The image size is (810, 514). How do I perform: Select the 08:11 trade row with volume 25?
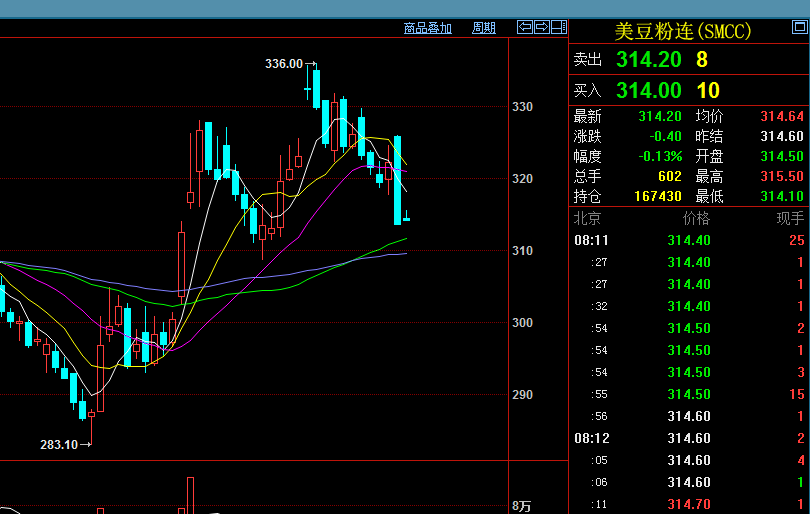(x=689, y=240)
